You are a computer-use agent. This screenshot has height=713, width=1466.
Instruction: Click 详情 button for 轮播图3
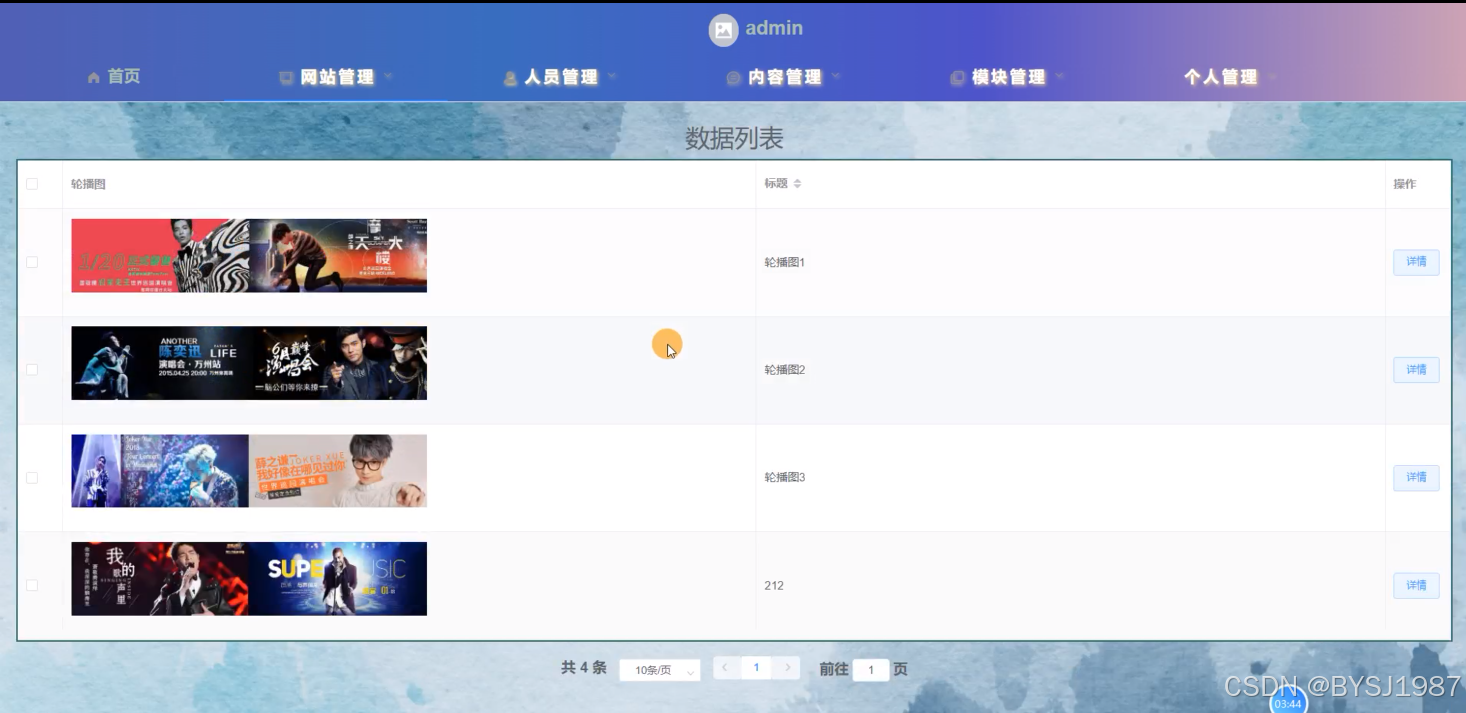[1416, 478]
